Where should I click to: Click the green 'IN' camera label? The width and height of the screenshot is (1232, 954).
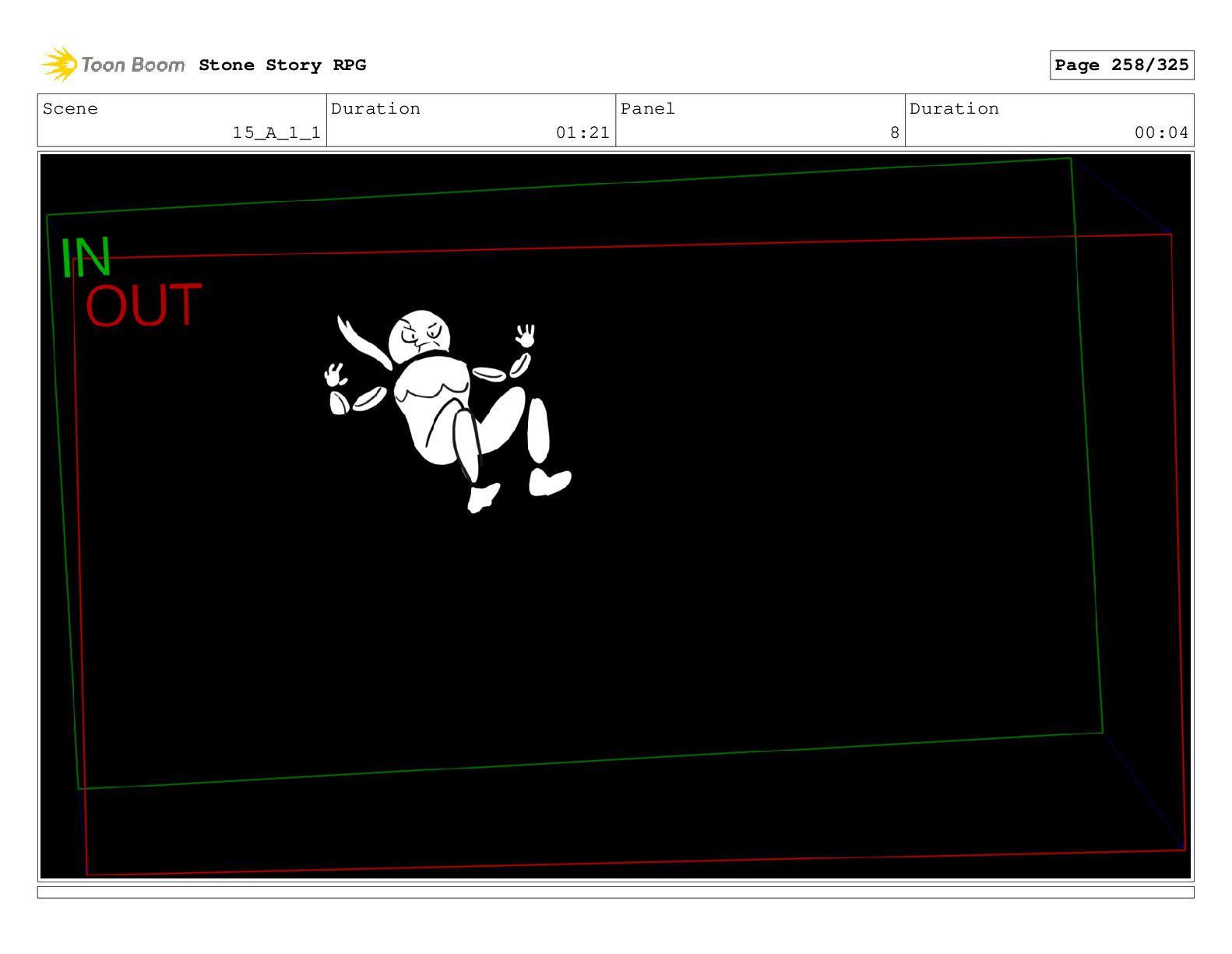pyautogui.click(x=86, y=258)
